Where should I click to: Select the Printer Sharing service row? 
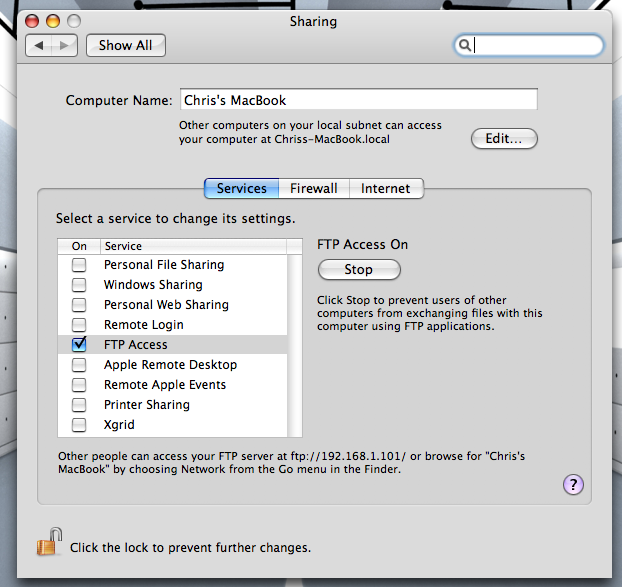click(x=173, y=405)
